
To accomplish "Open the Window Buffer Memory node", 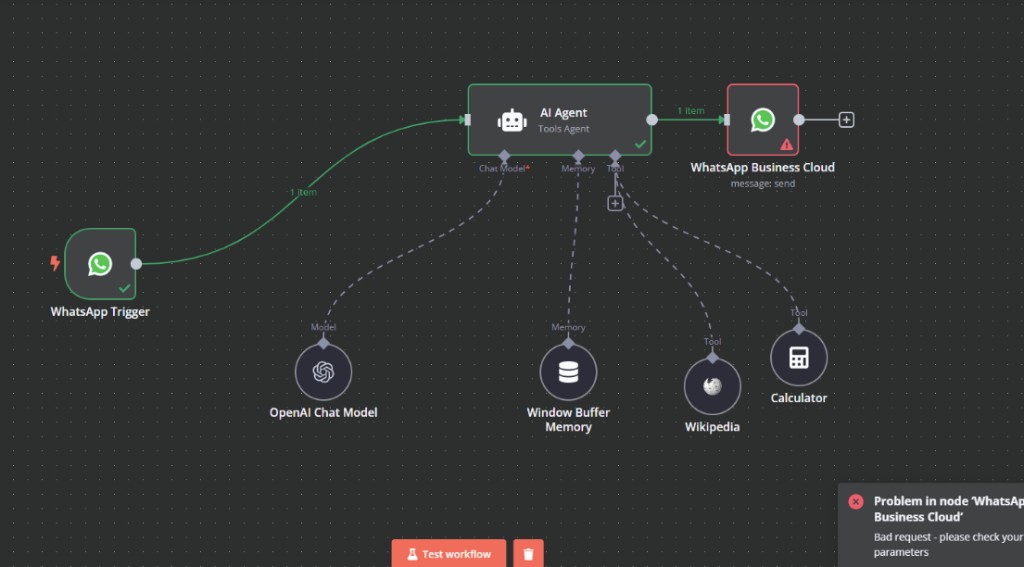I will (x=568, y=372).
